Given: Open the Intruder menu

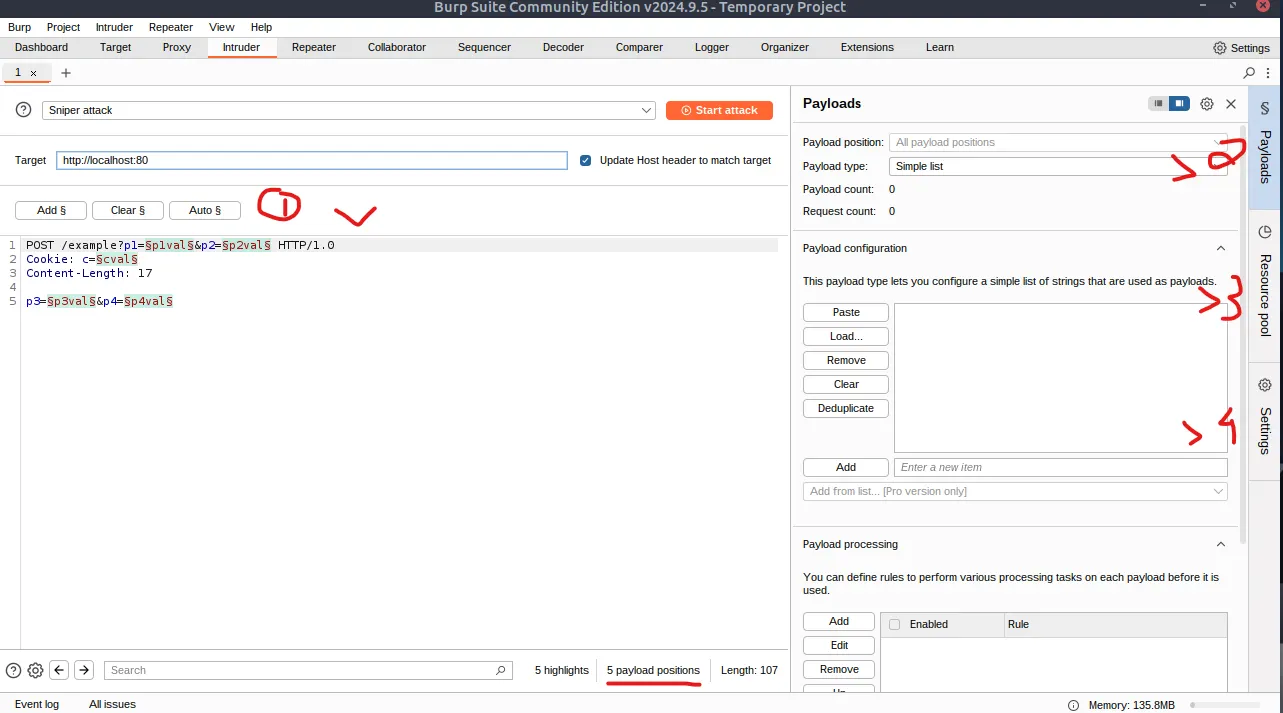Looking at the screenshot, I should tap(113, 27).
